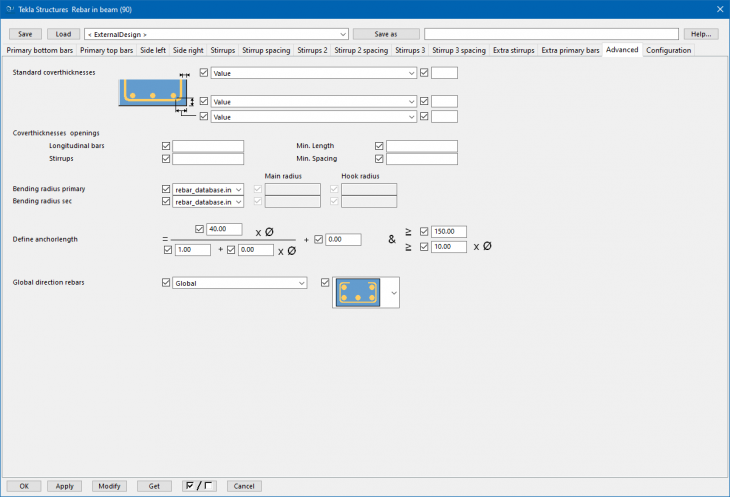The width and height of the screenshot is (730, 497).
Task: Disable the 150.00 minimum anchor length checkbox
Action: 425,231
